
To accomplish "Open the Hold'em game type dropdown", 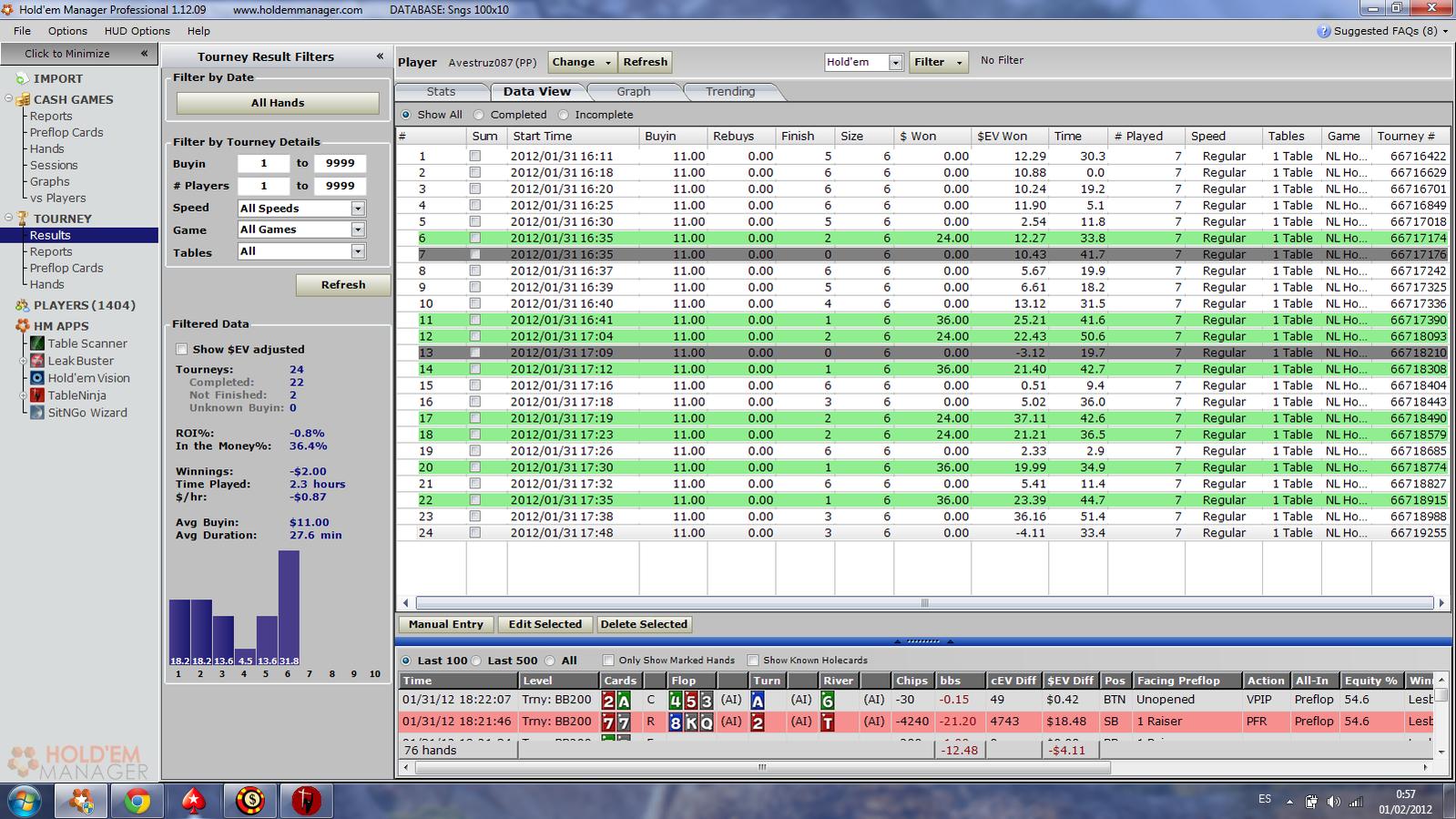I will pos(895,62).
